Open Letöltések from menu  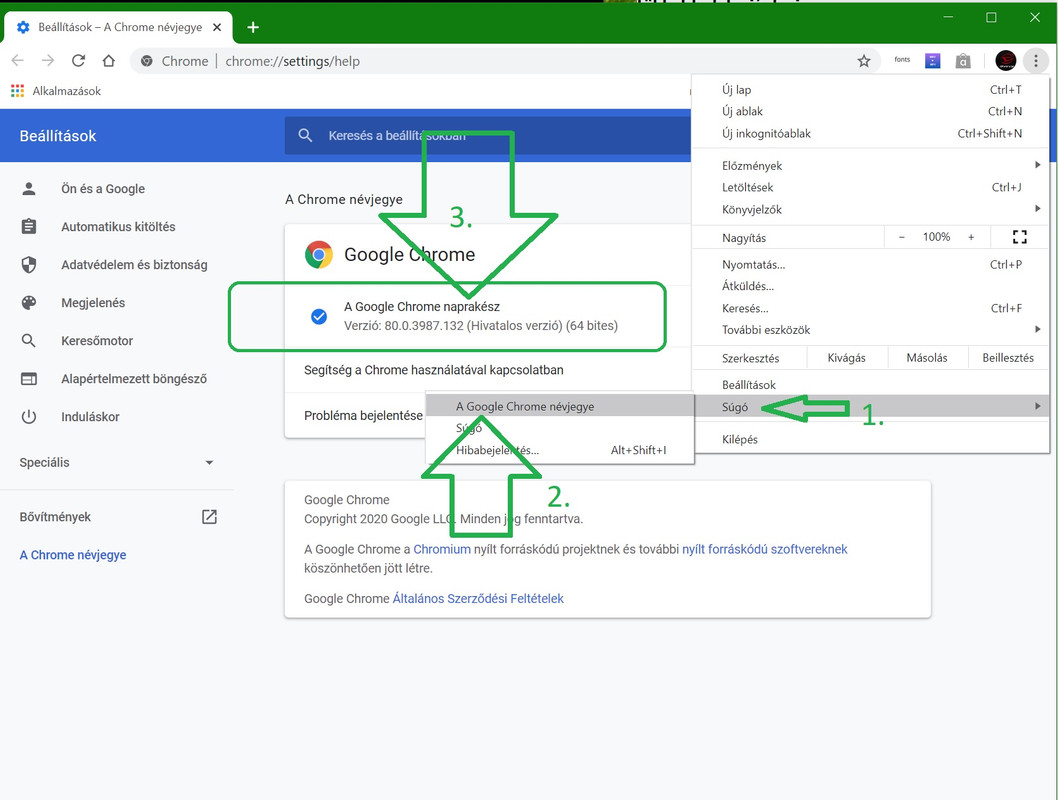pyautogui.click(x=870, y=188)
